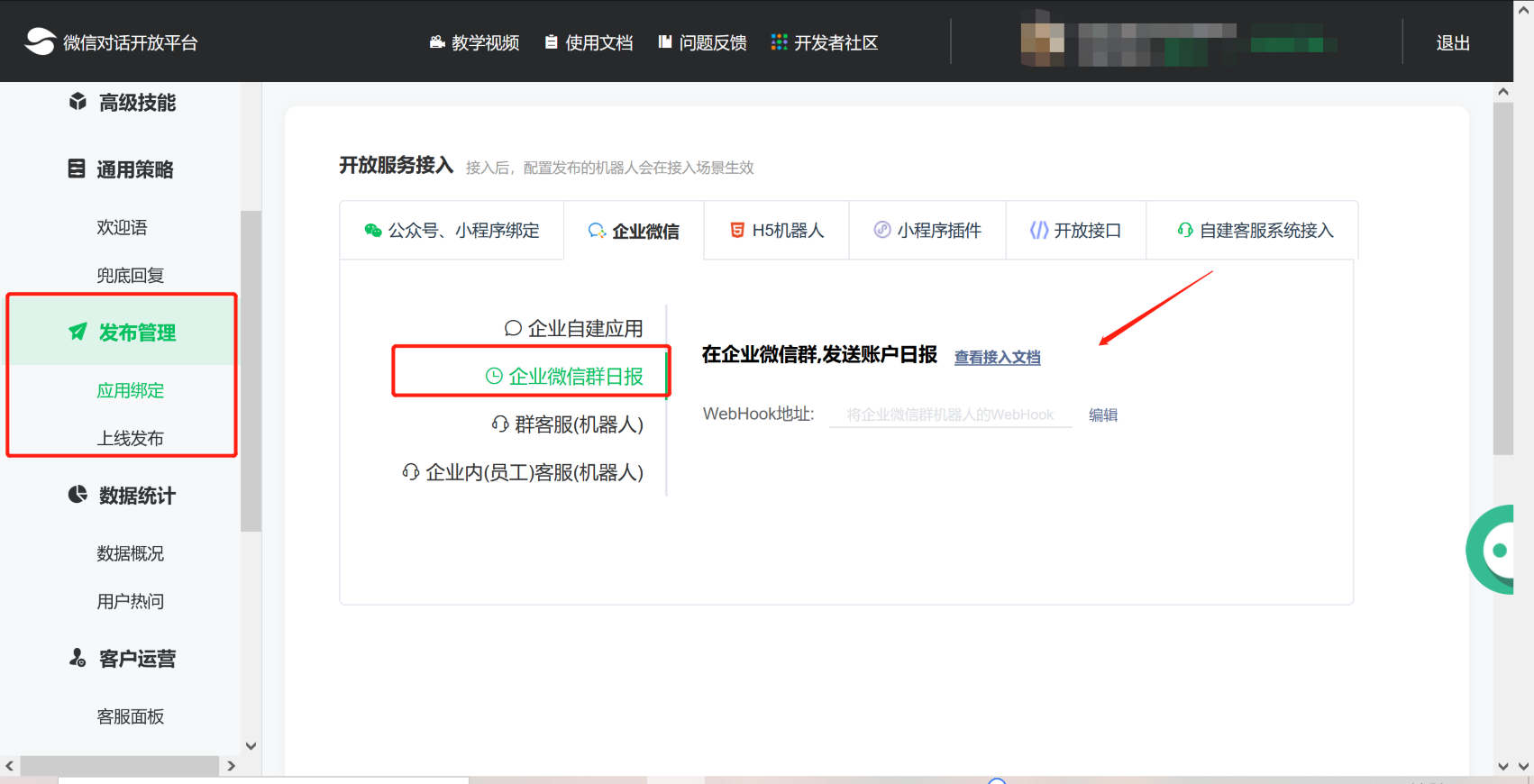Click the sidebar horizontal scroll left arrow
The image size is (1534, 784).
tap(10, 766)
